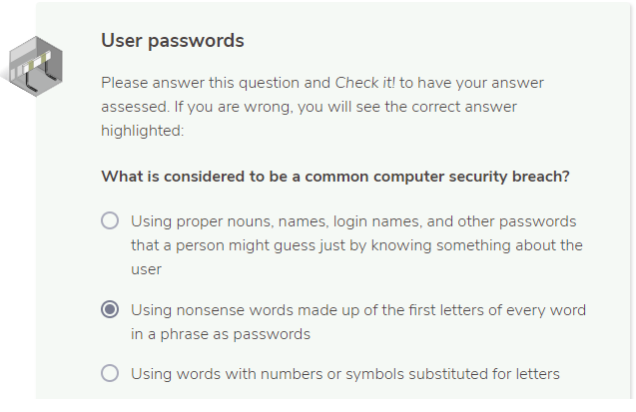Screen dimensions: 636x412
Task: Click the italic 'Check it!' text
Action: click(365, 83)
